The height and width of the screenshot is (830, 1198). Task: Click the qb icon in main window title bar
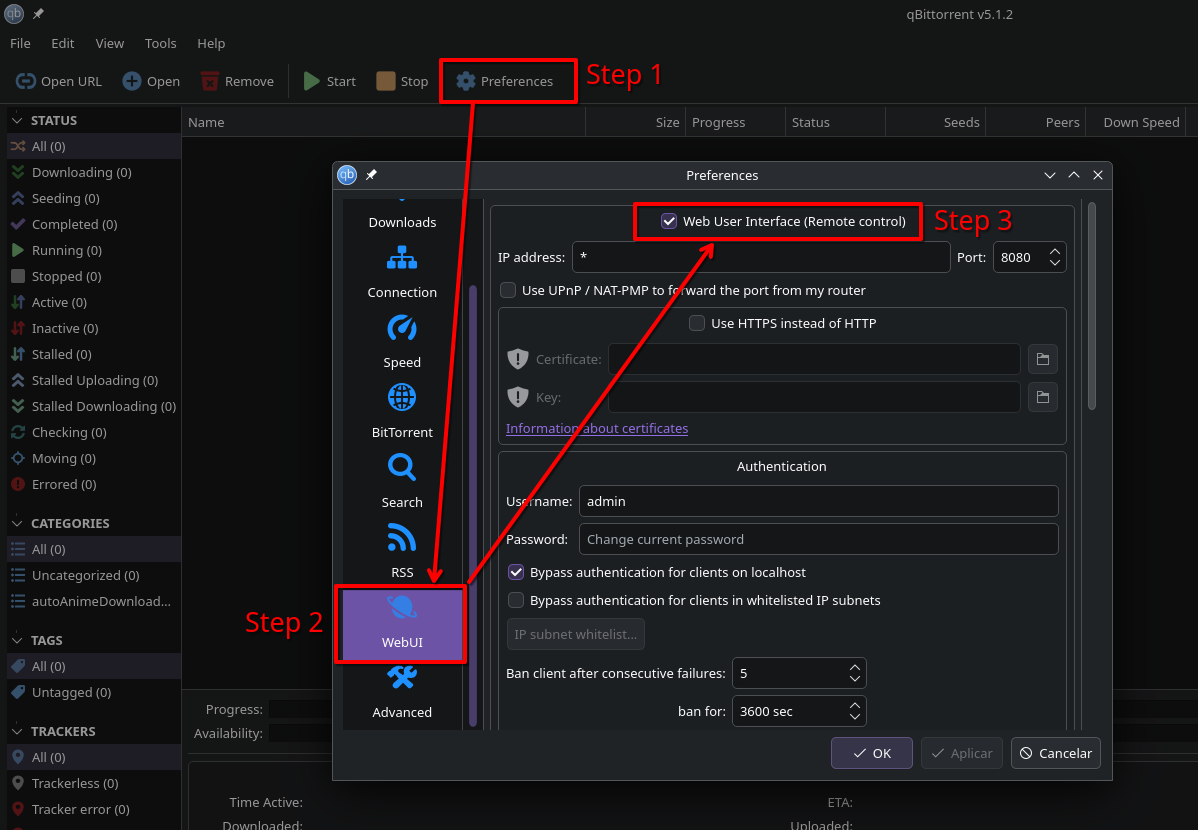[x=14, y=13]
